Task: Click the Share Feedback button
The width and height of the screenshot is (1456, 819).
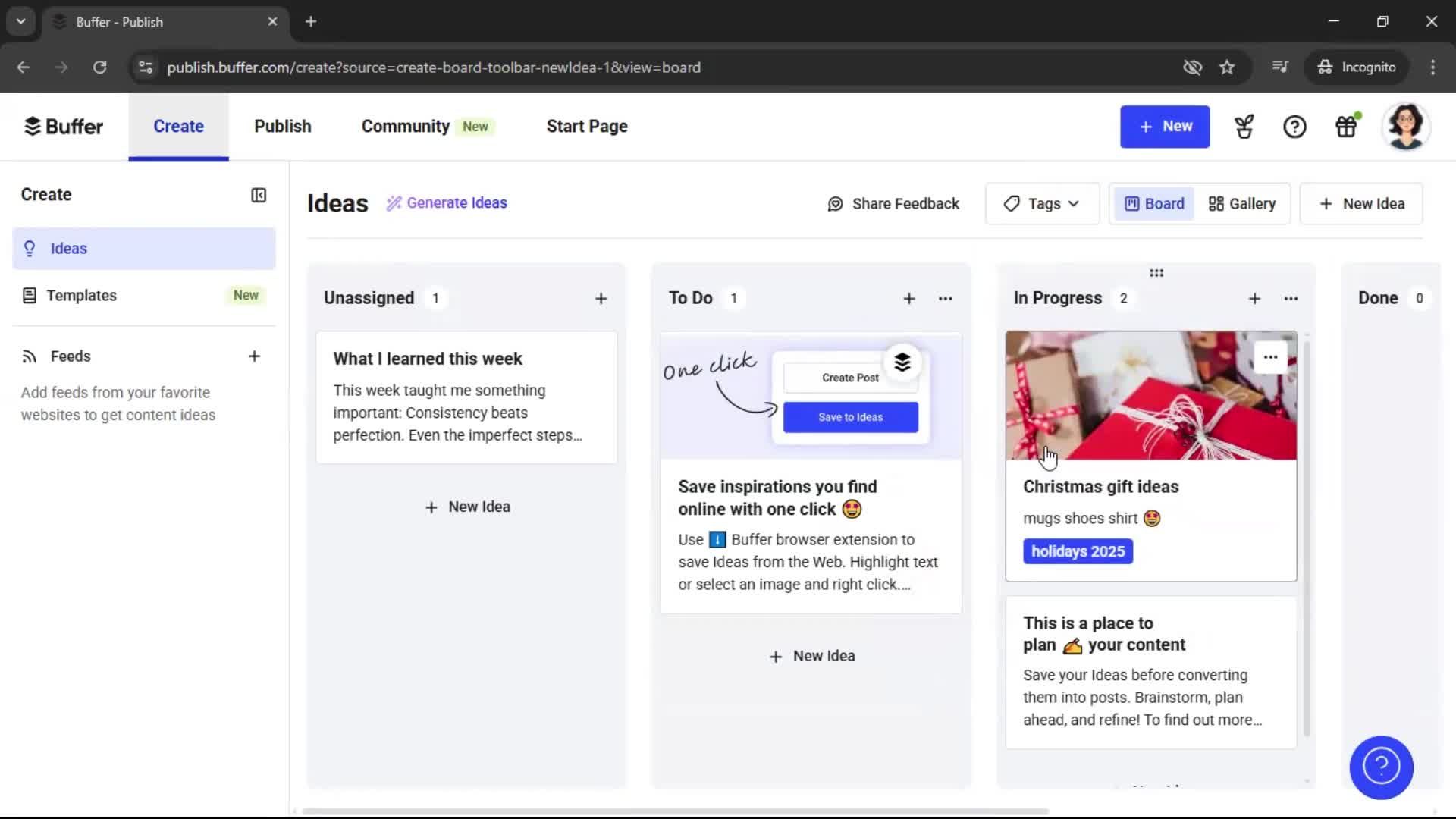Action: [x=893, y=203]
